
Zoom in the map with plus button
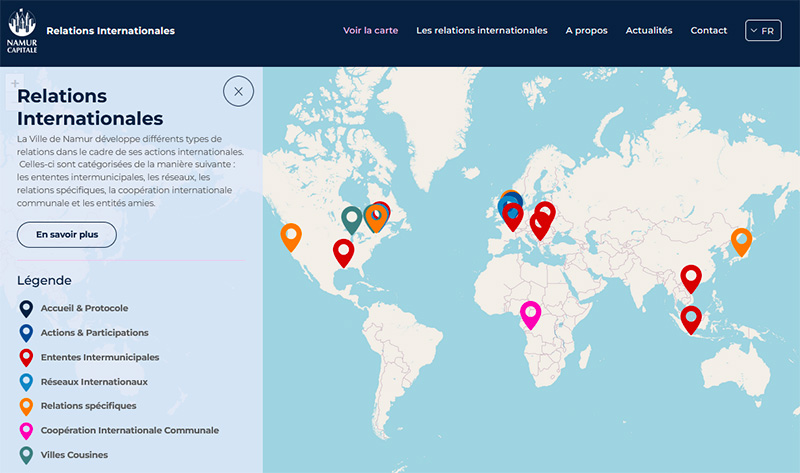[15, 83]
